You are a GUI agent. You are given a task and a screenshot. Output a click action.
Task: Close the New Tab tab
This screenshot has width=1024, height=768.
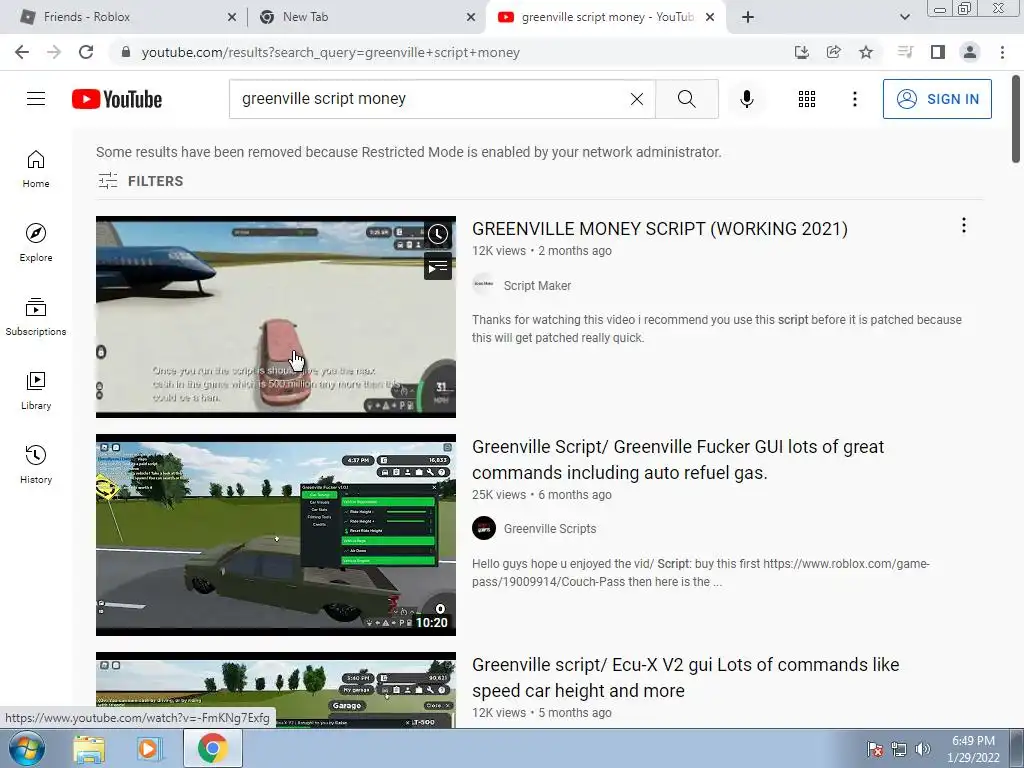pos(471,18)
